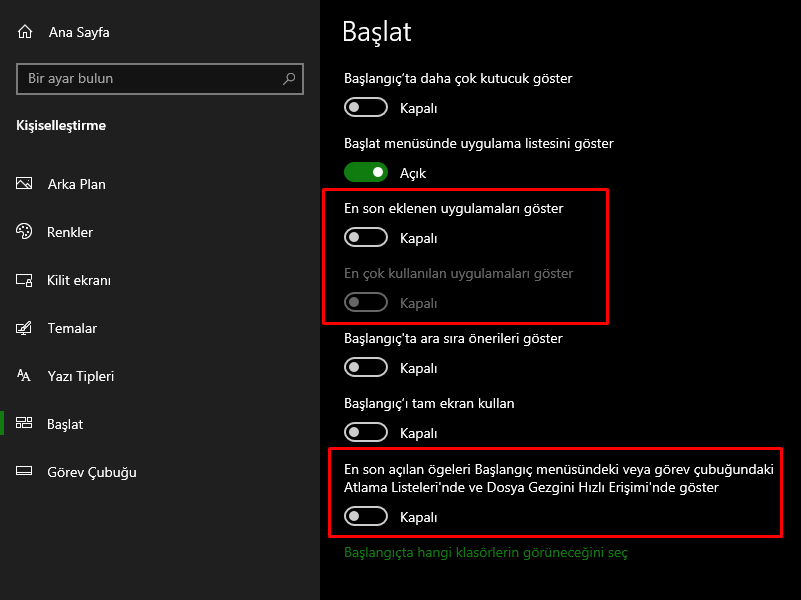Go to Ana Sayfa settings home
Image resolution: width=801 pixels, height=600 pixels.
78,32
